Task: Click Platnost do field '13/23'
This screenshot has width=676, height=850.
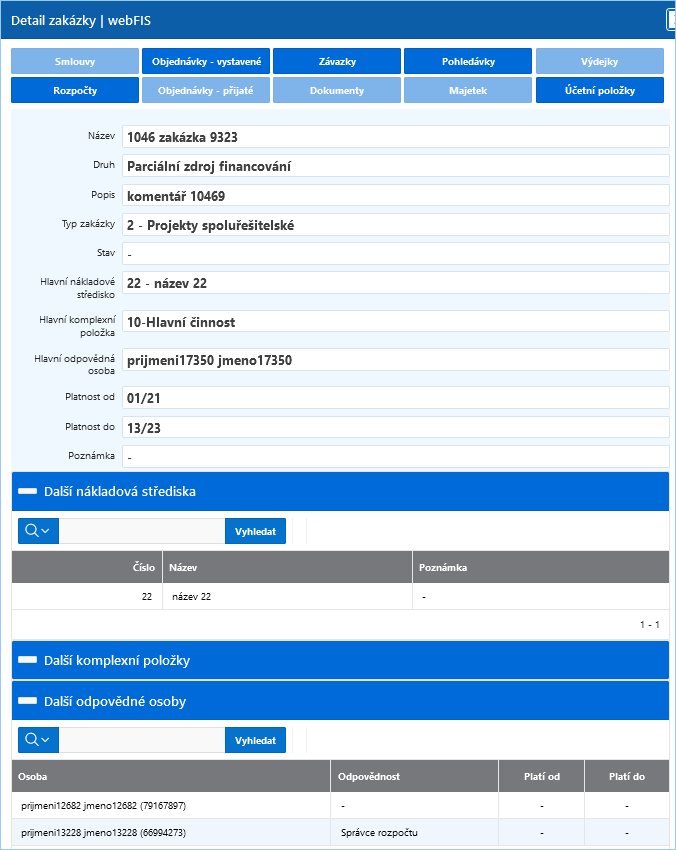Action: [396, 427]
